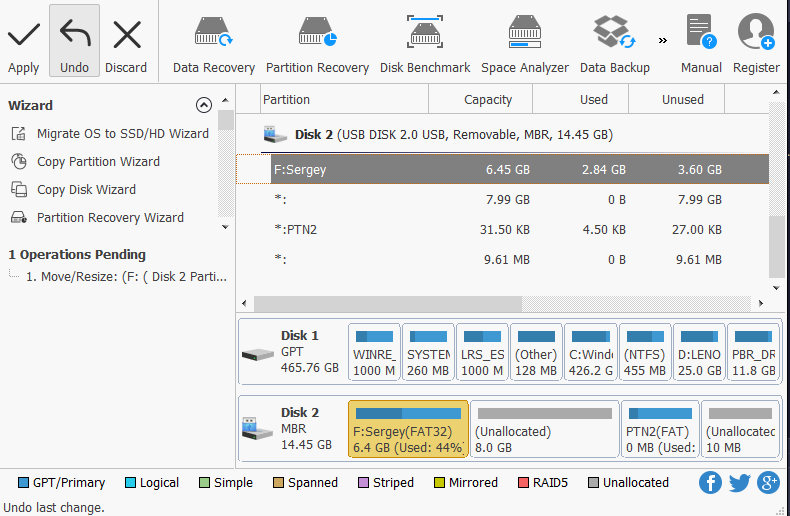This screenshot has height=516, width=790.
Task: Click the Simple legend swatch
Action: coord(204,483)
